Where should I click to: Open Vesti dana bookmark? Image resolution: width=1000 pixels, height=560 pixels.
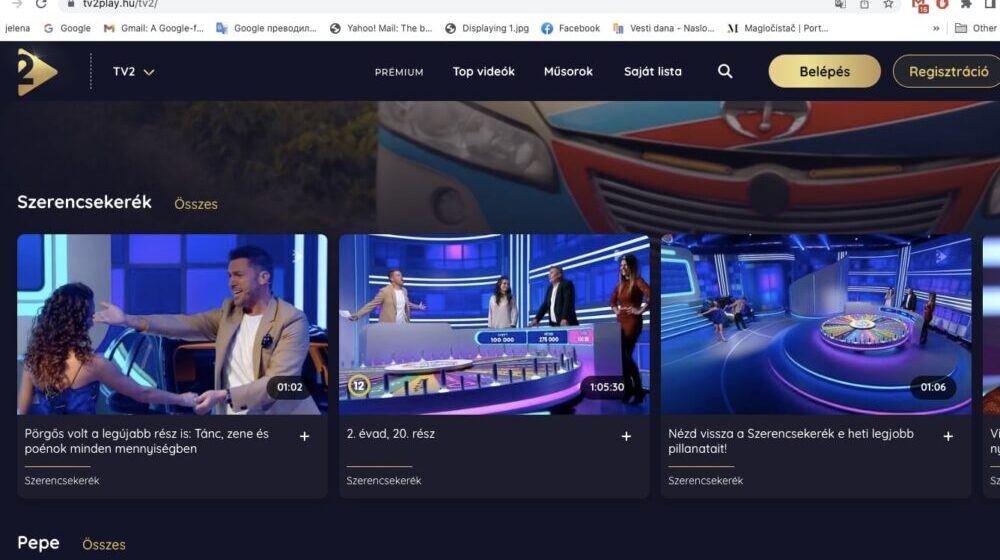point(663,28)
